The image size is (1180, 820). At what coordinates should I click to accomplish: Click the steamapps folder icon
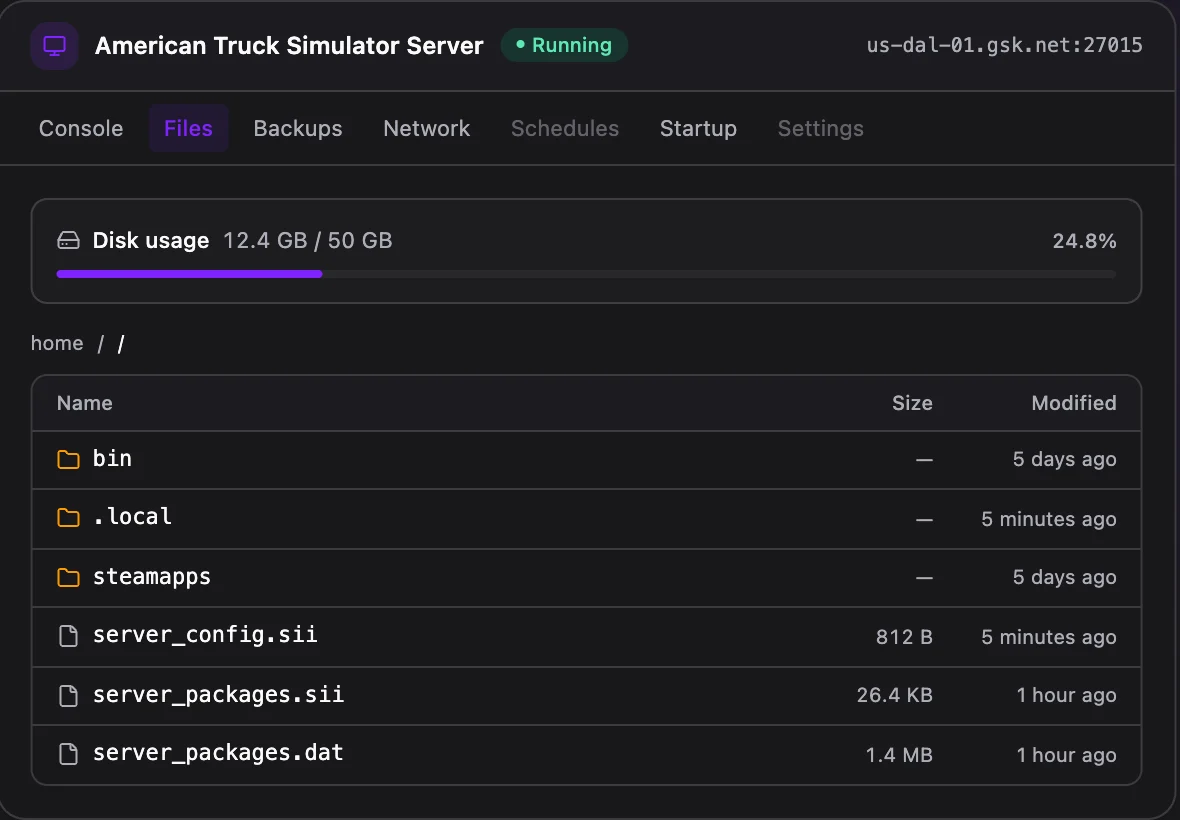tap(68, 578)
